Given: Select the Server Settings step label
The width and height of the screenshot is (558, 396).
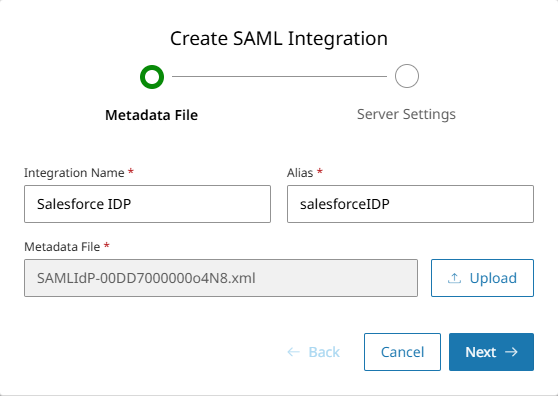Looking at the screenshot, I should [x=406, y=114].
